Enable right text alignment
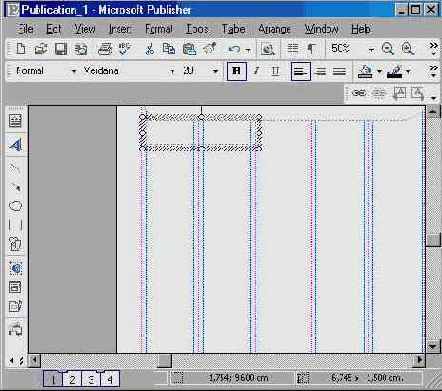442x391 pixels. 339,71
